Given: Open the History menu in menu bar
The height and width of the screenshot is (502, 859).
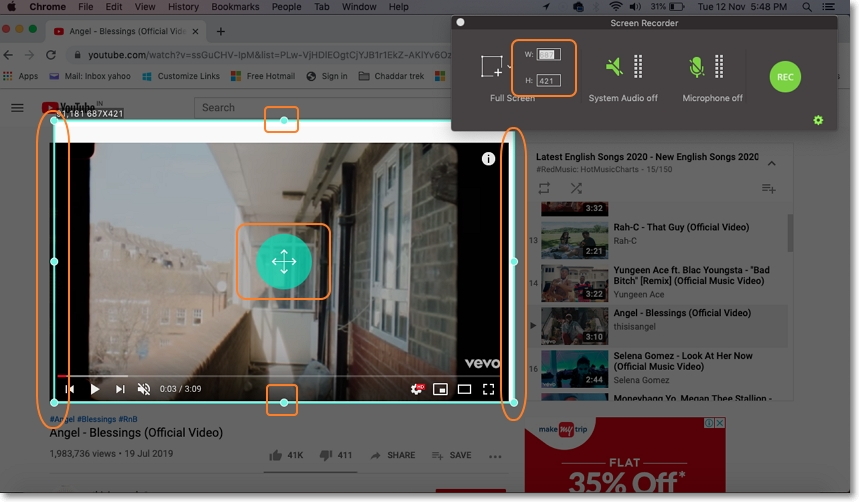Looking at the screenshot, I should pyautogui.click(x=183, y=6).
